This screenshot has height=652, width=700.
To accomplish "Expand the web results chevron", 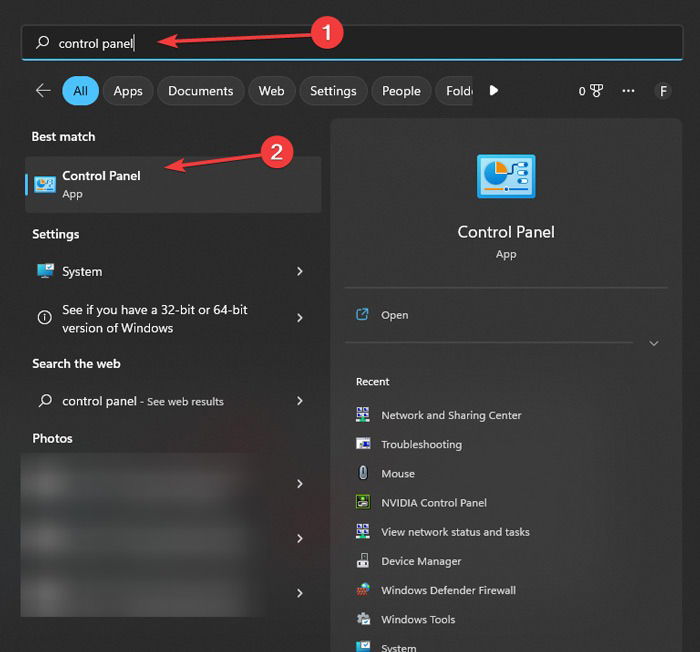I will [300, 401].
